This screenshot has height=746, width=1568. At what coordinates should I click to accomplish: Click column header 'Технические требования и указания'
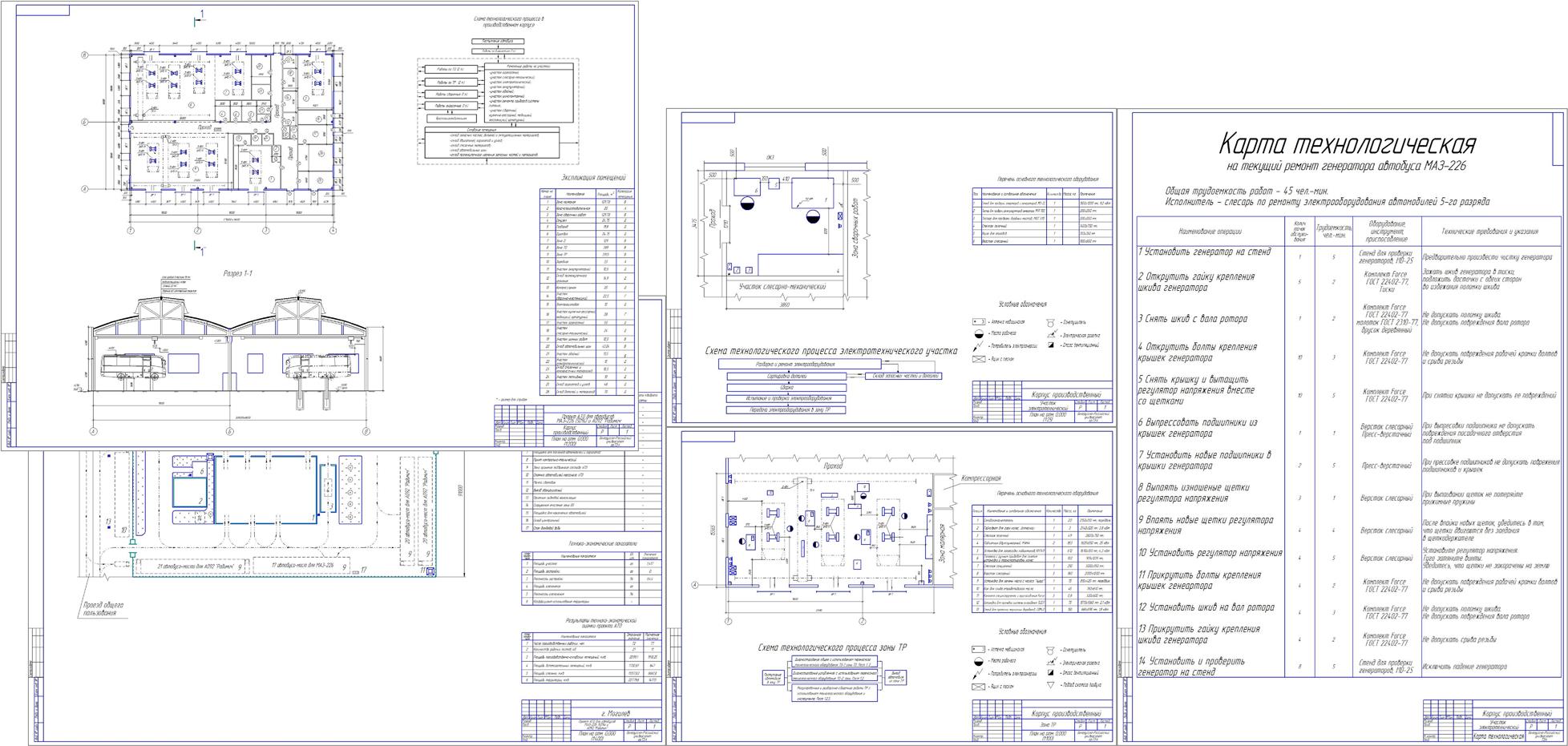(1491, 232)
